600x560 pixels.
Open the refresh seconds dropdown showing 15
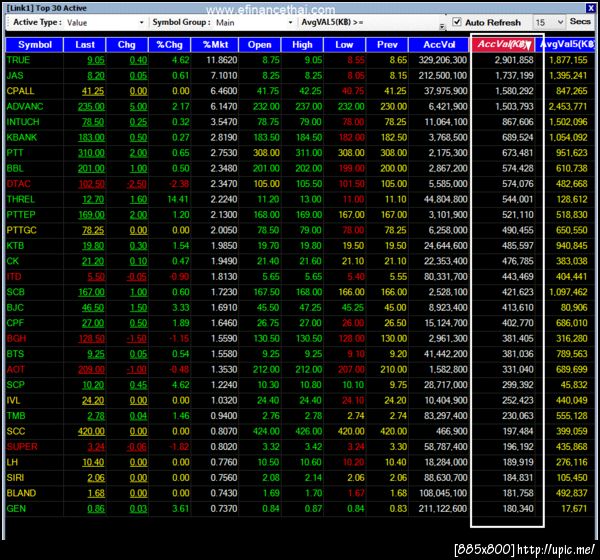point(560,22)
